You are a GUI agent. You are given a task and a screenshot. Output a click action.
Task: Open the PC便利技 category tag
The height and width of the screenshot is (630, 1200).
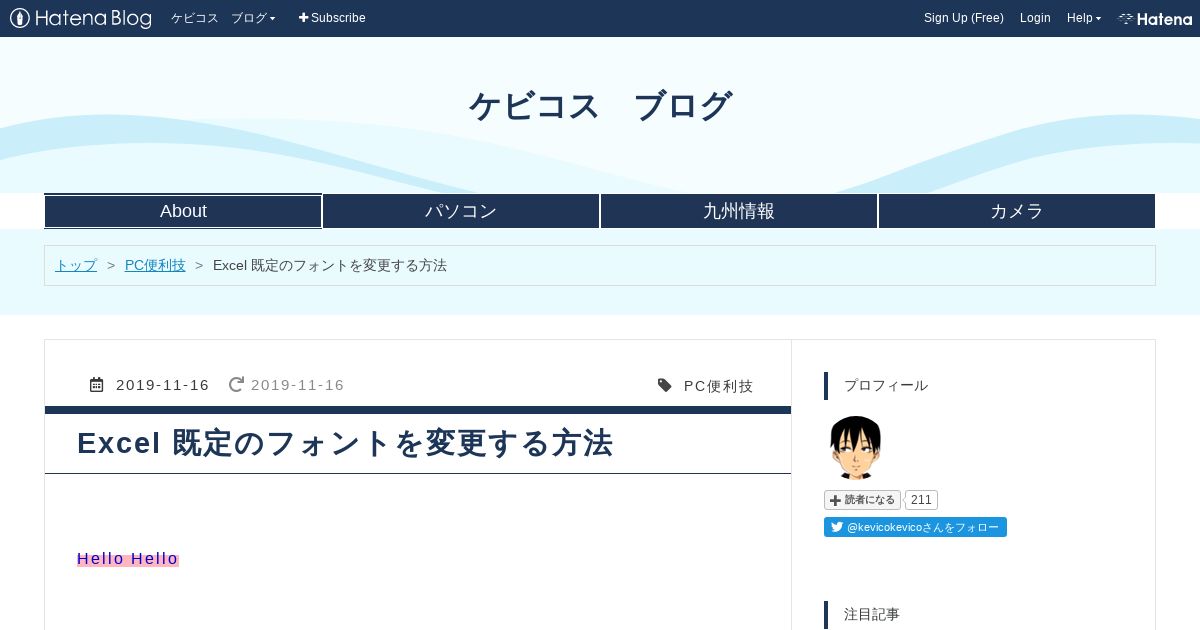[718, 385]
